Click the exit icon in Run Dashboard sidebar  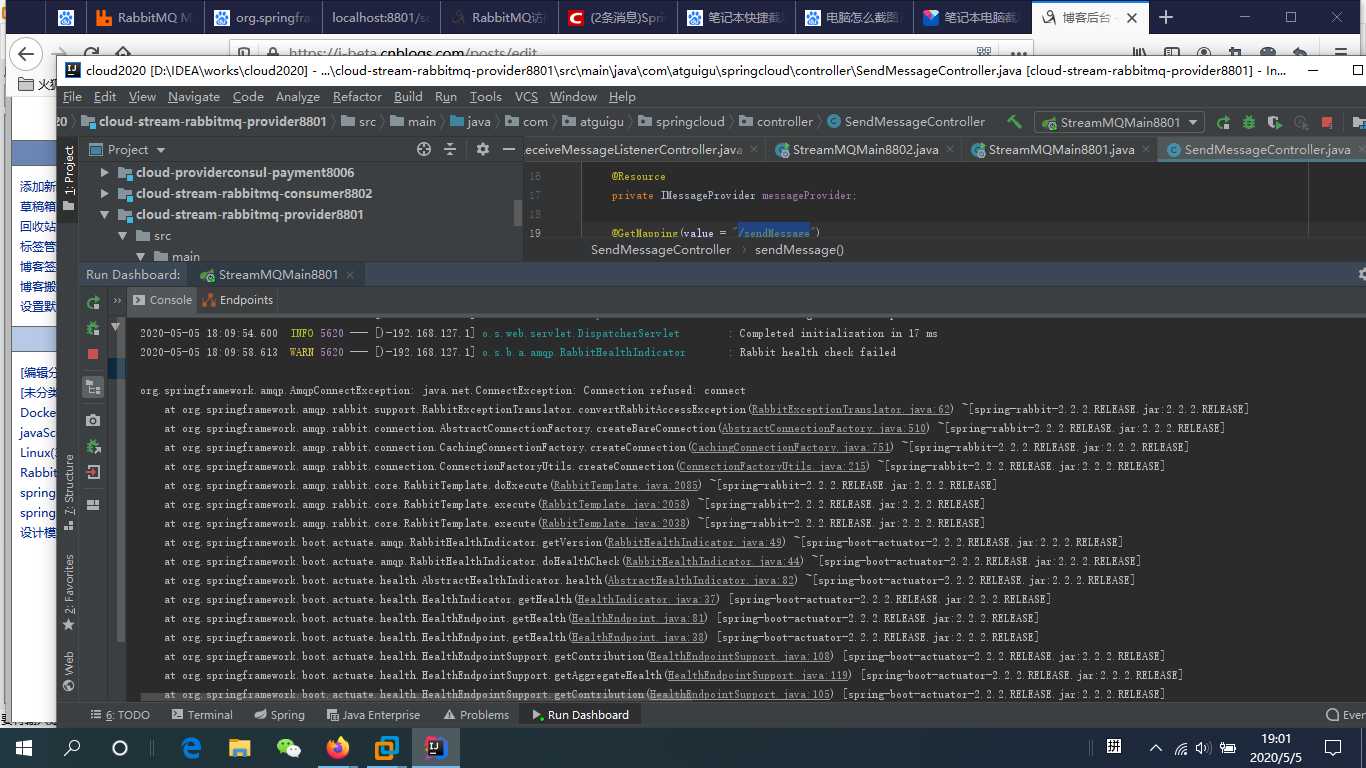(93, 471)
